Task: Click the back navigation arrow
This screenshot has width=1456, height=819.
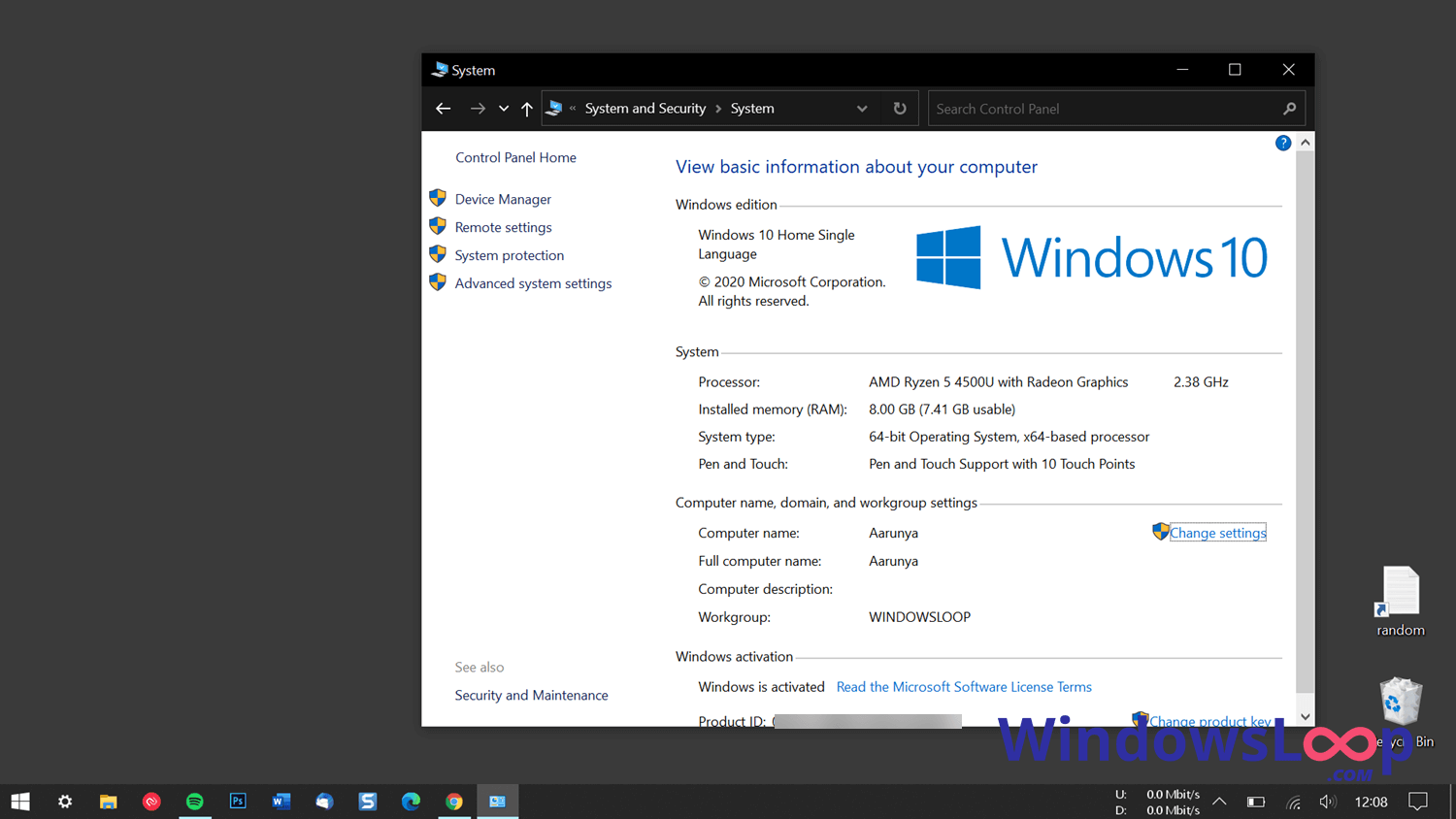Action: [443, 108]
